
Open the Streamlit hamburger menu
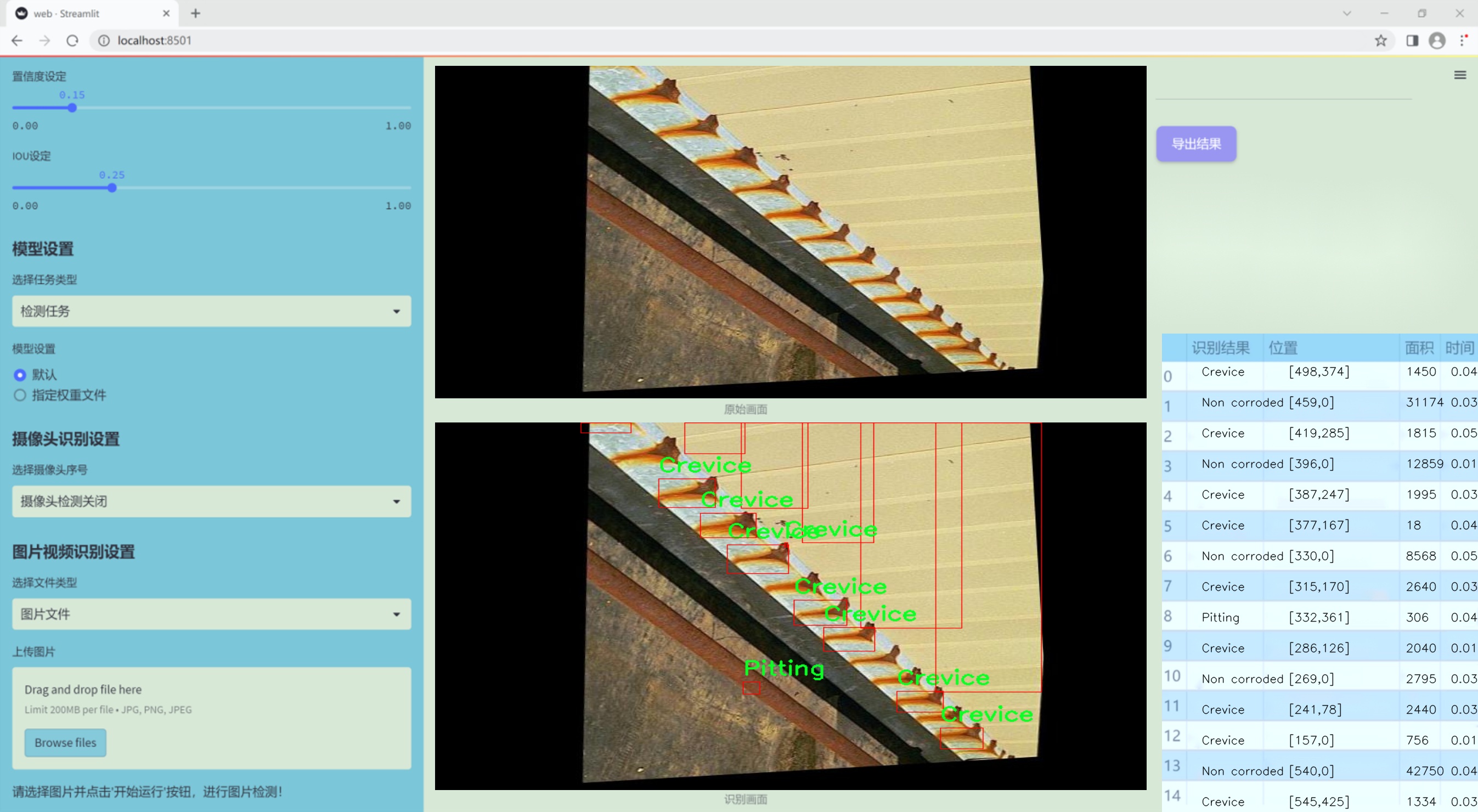(x=1460, y=75)
